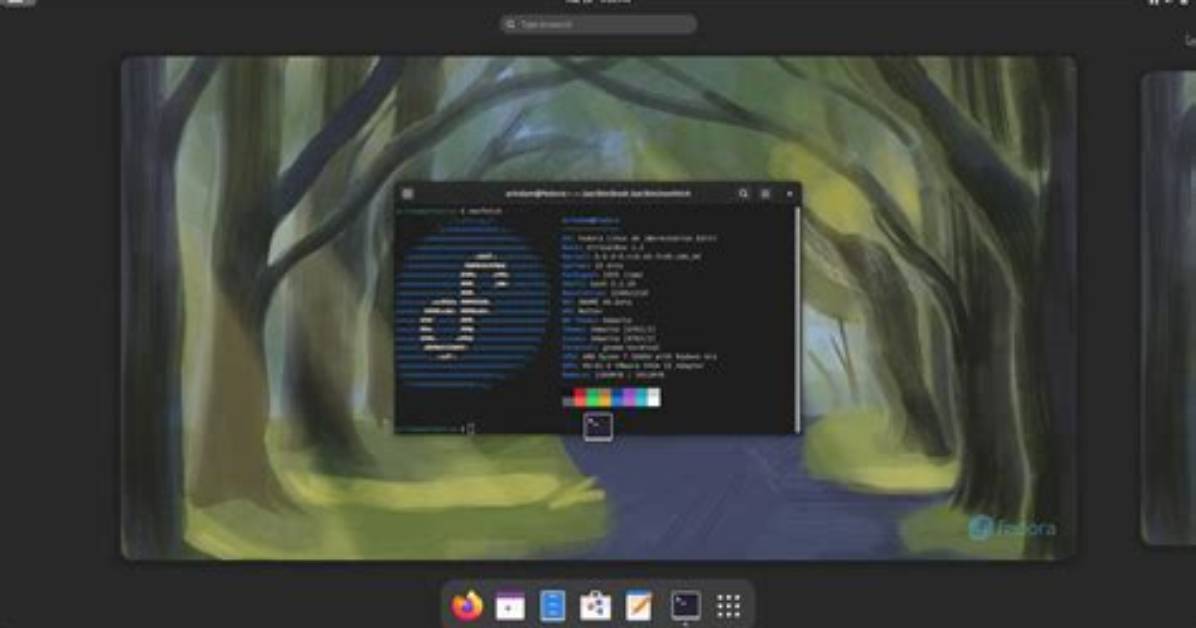
Task: Show all applications grid
Action: pyautogui.click(x=728, y=607)
